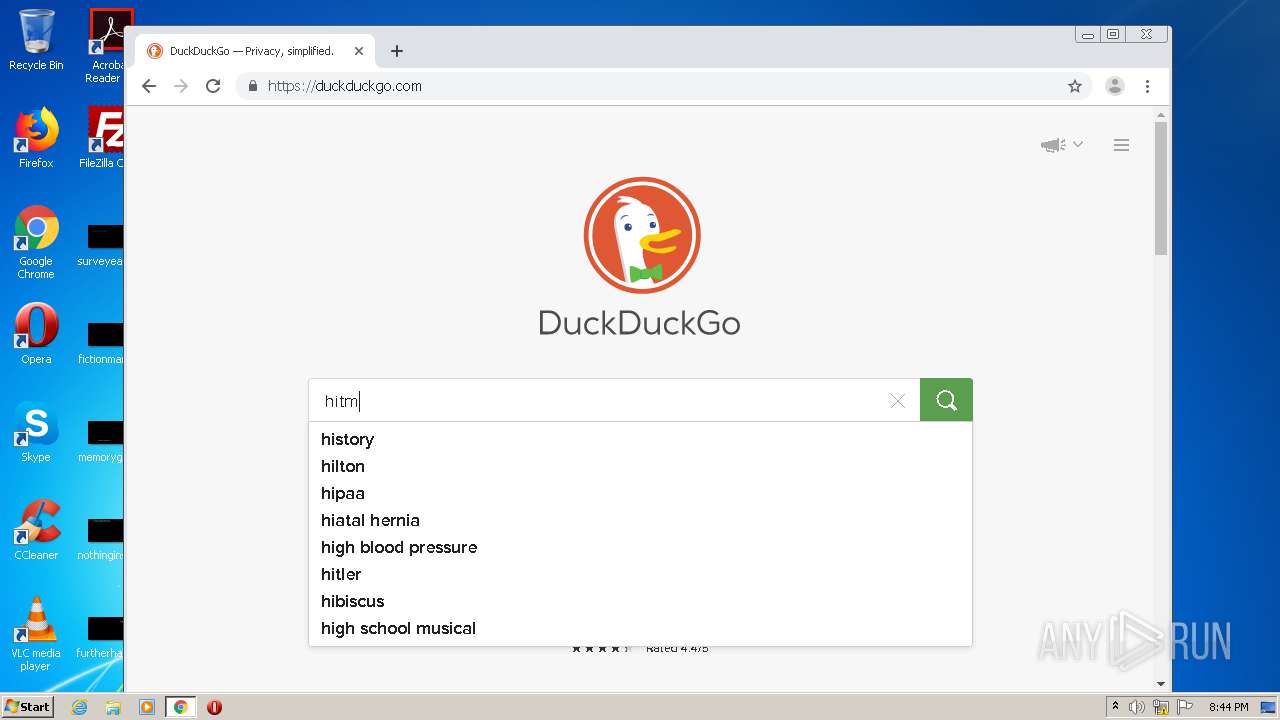1280x720 pixels.
Task: Select the Skype desktop shortcut
Action: [36, 432]
